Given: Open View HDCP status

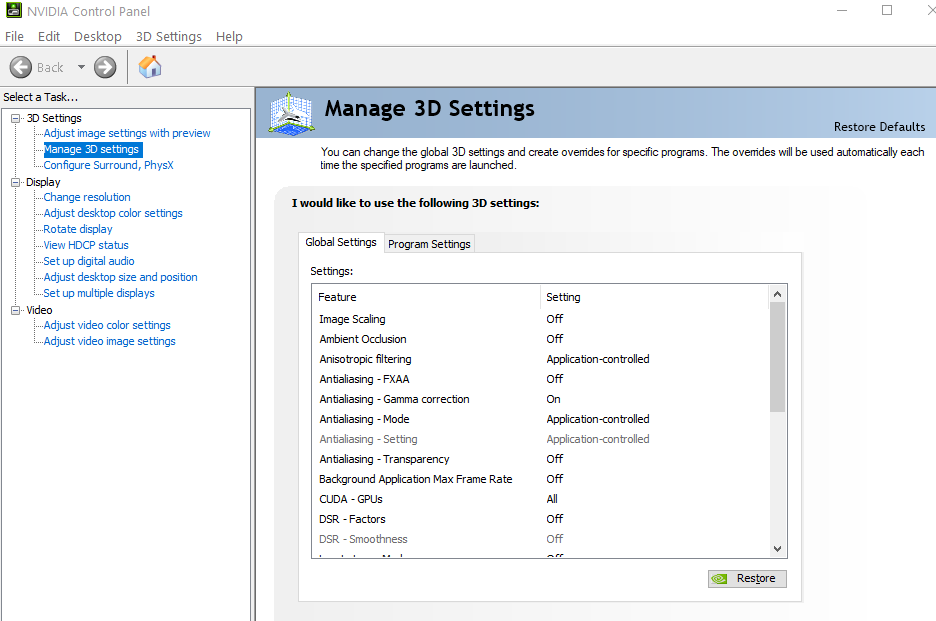Looking at the screenshot, I should pos(86,245).
